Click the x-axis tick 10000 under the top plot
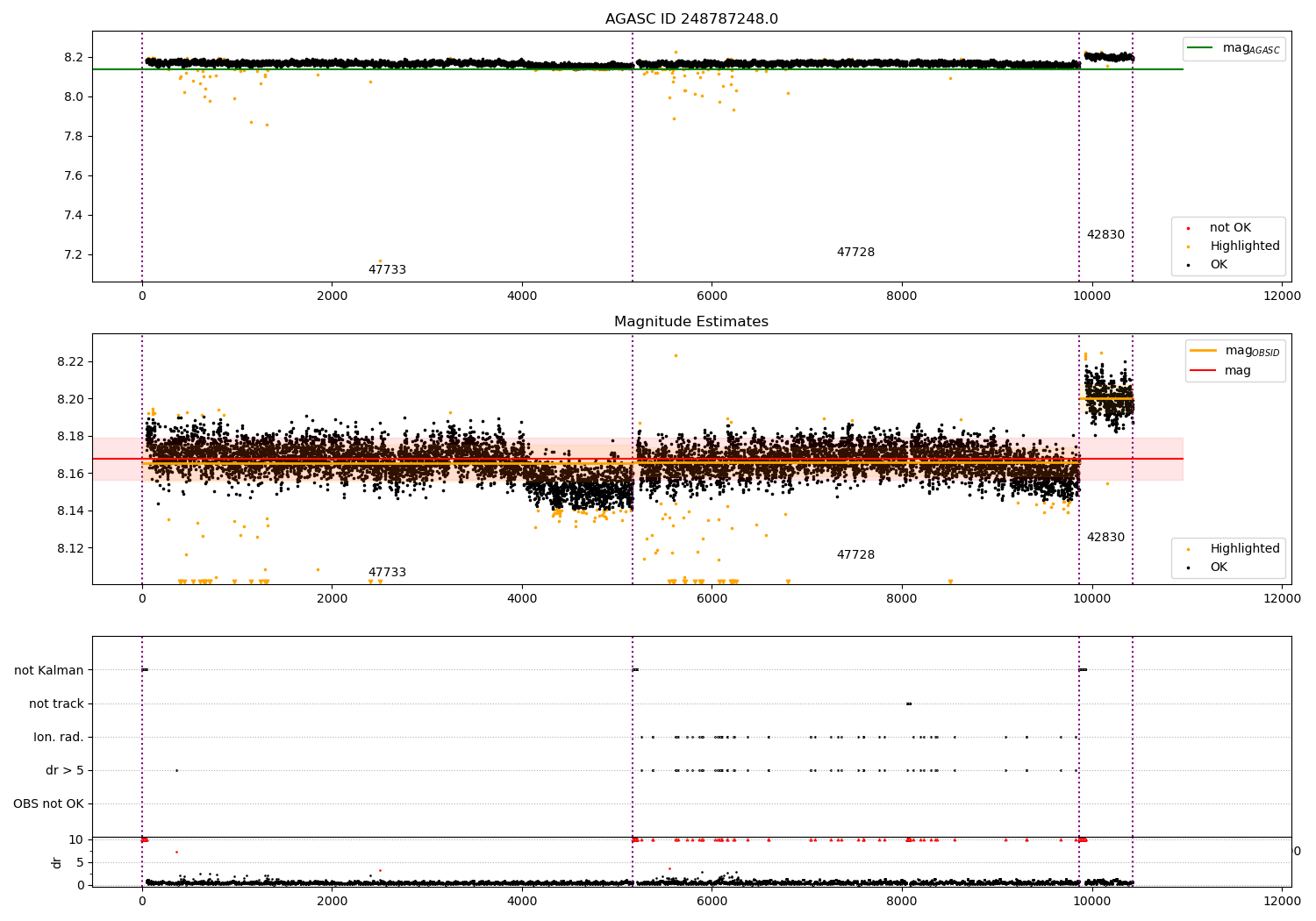The width and height of the screenshot is (1316, 921). 1091,296
